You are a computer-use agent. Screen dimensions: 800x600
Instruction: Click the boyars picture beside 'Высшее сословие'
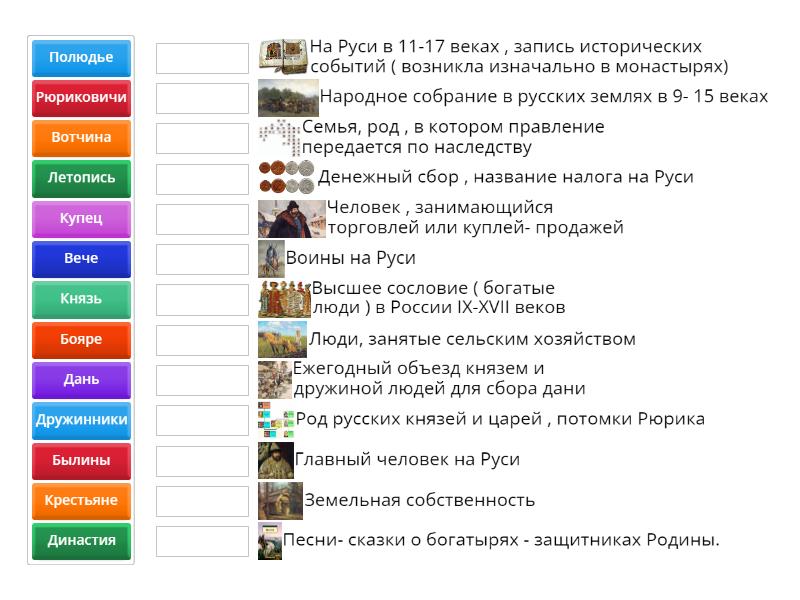(284, 298)
